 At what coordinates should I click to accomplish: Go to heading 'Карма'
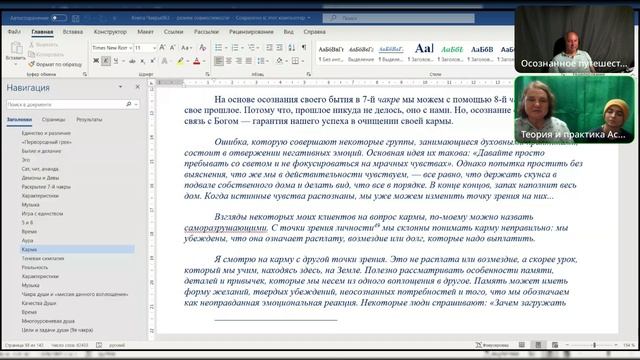(x=77, y=249)
